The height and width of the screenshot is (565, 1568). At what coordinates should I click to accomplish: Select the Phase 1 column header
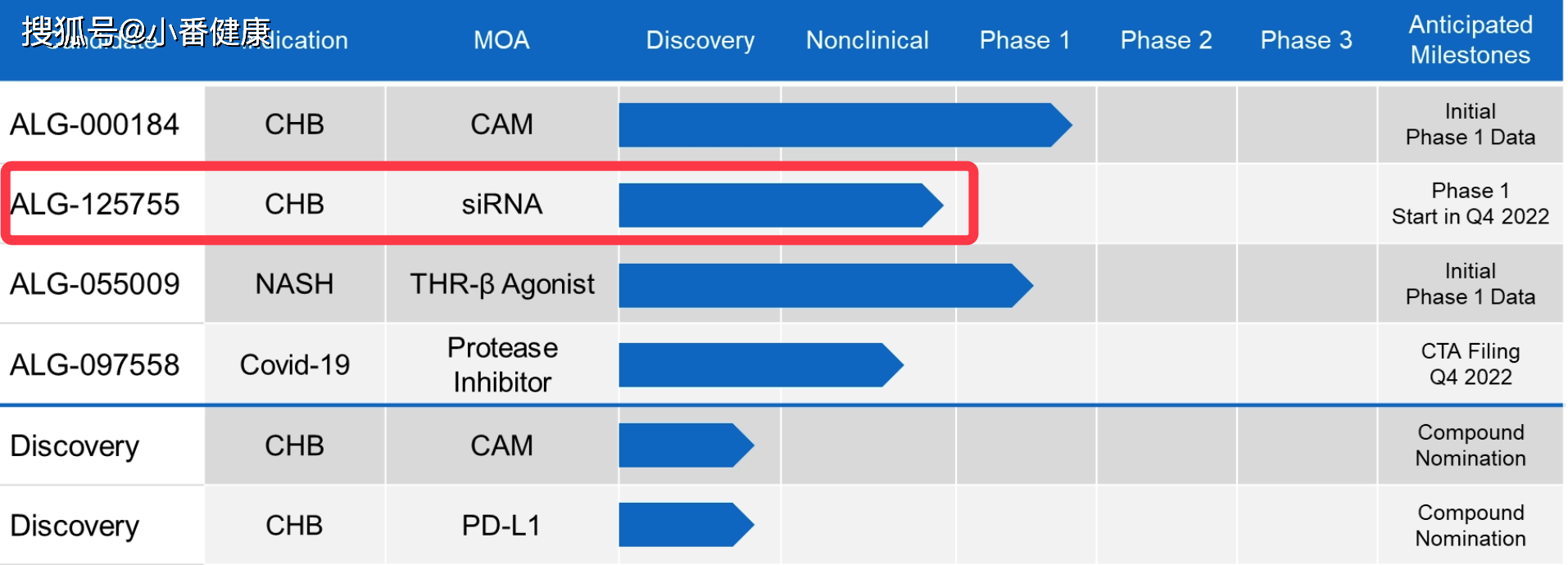click(1024, 40)
